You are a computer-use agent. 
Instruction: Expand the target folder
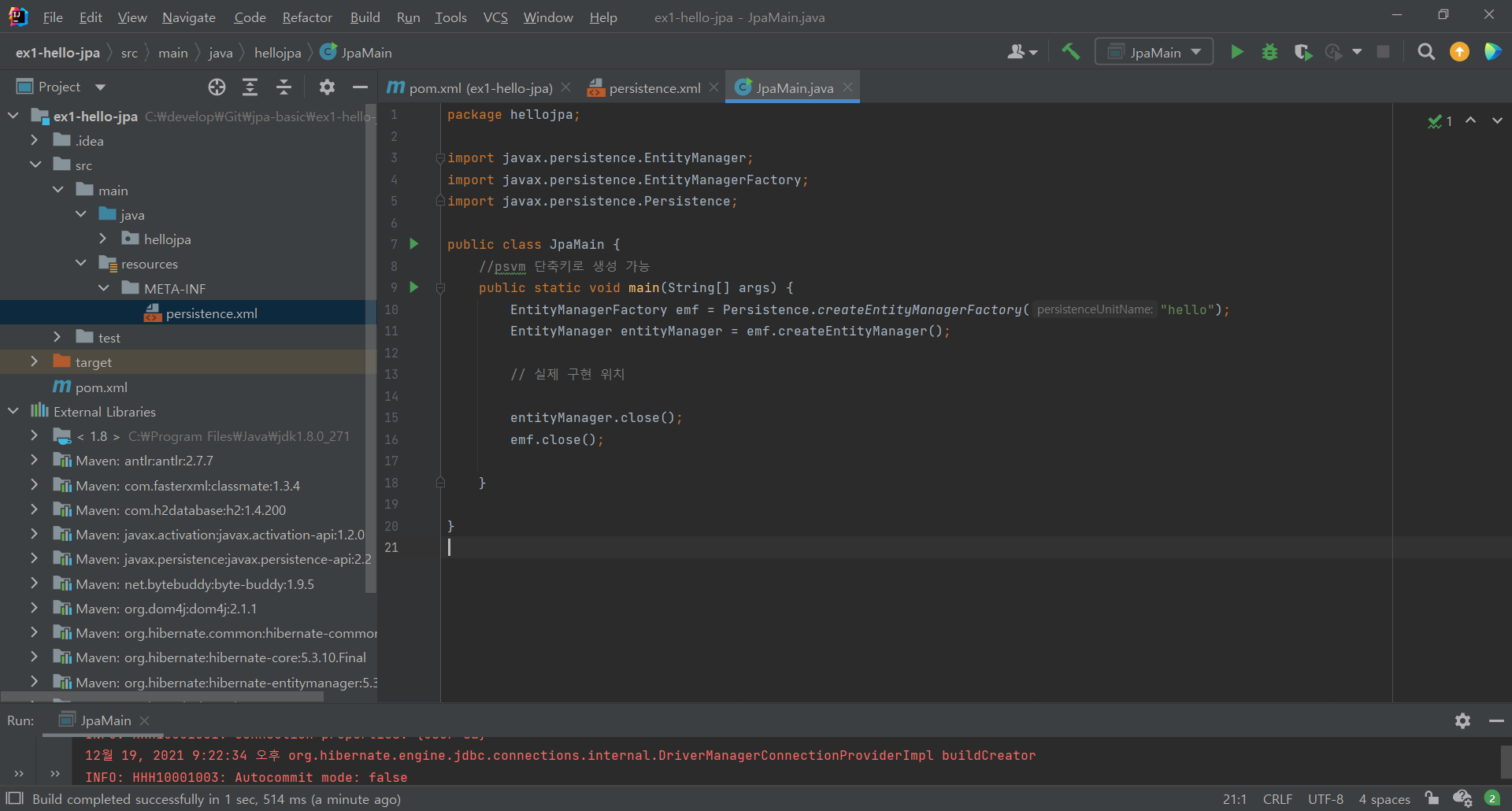tap(34, 361)
